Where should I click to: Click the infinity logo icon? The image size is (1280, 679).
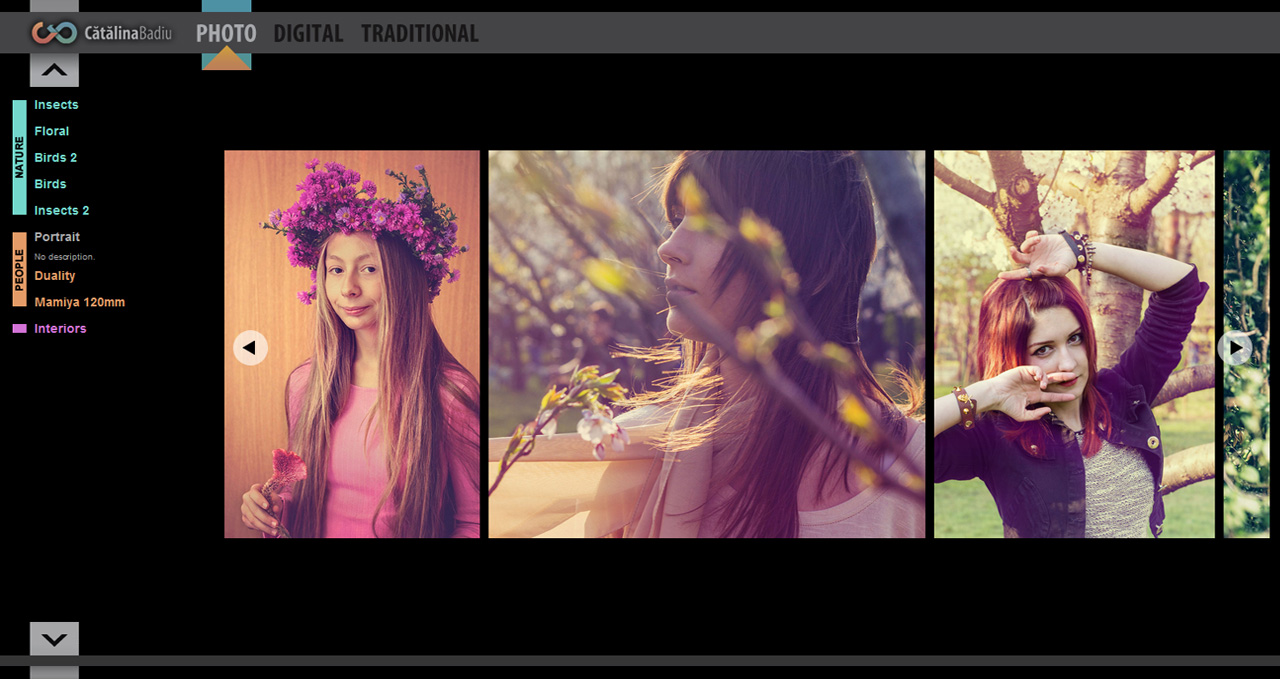pos(54,33)
